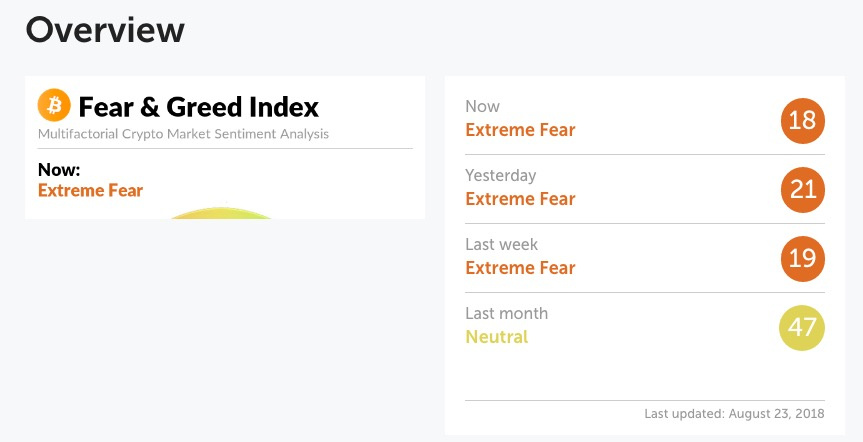Image resolution: width=863 pixels, height=442 pixels.
Task: Click the orange 18 score circle
Action: coord(802,121)
